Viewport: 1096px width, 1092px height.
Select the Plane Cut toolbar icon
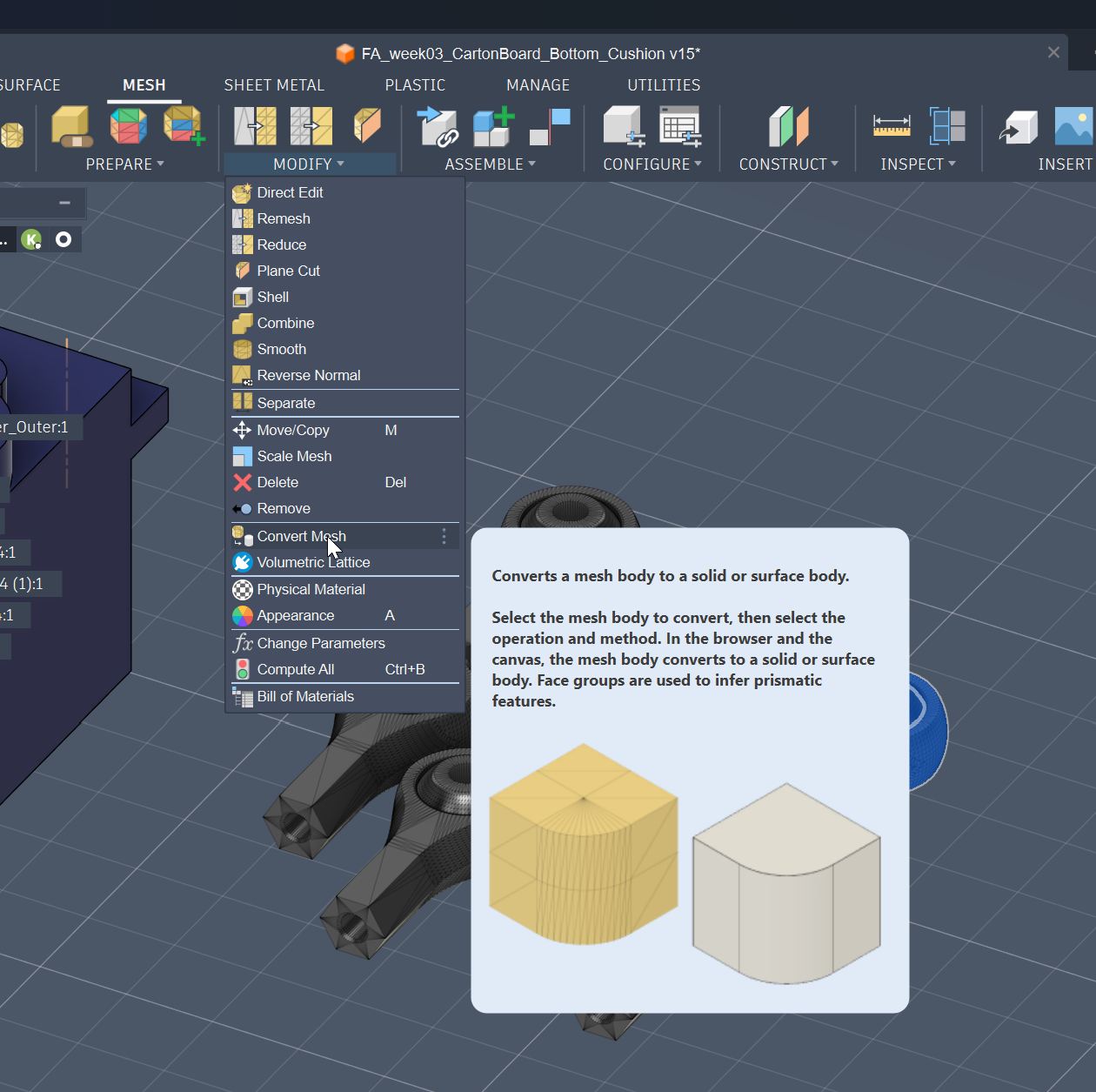(x=367, y=126)
